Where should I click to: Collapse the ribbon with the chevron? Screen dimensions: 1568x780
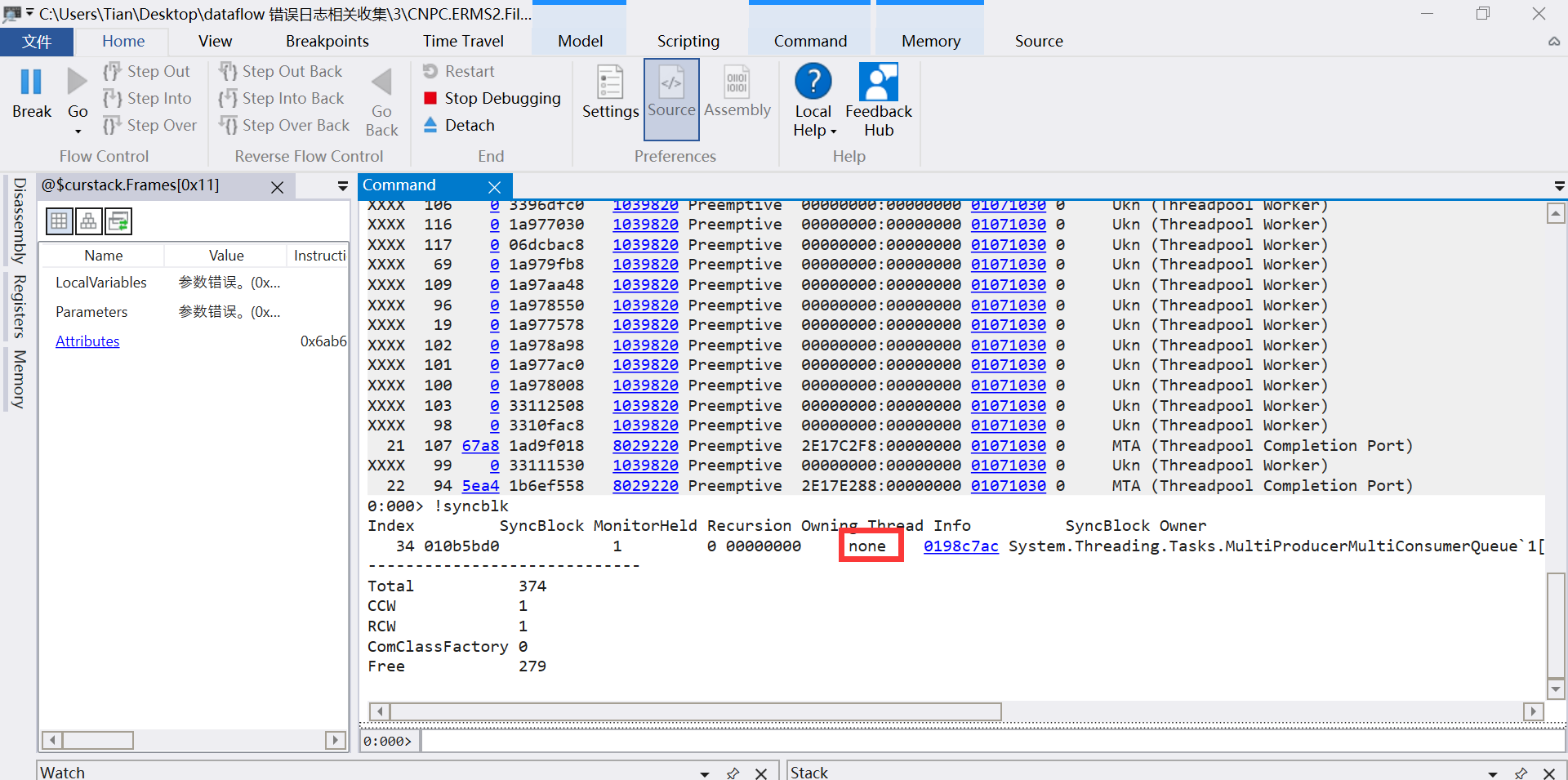point(1554,42)
